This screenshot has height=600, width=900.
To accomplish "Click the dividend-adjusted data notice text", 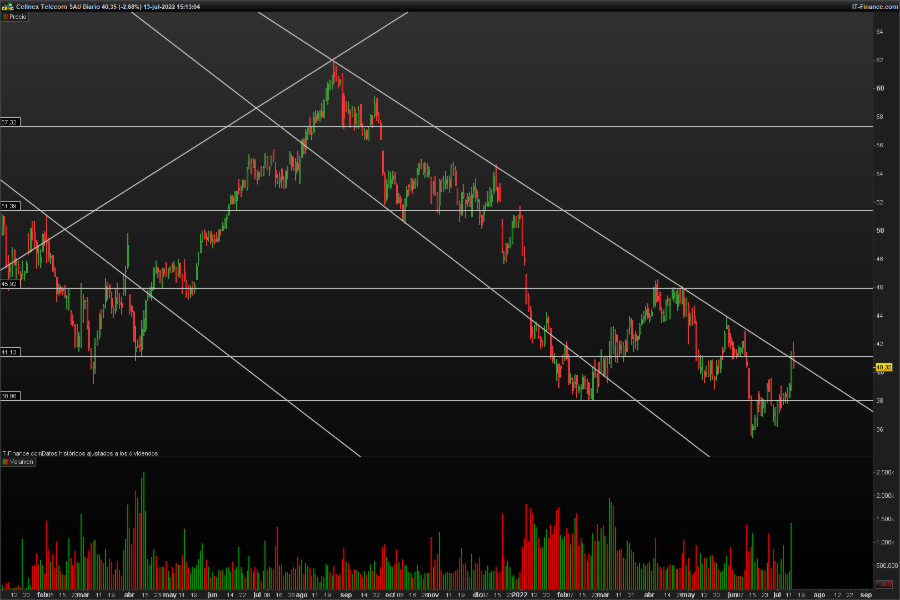I will pyautogui.click(x=80, y=453).
